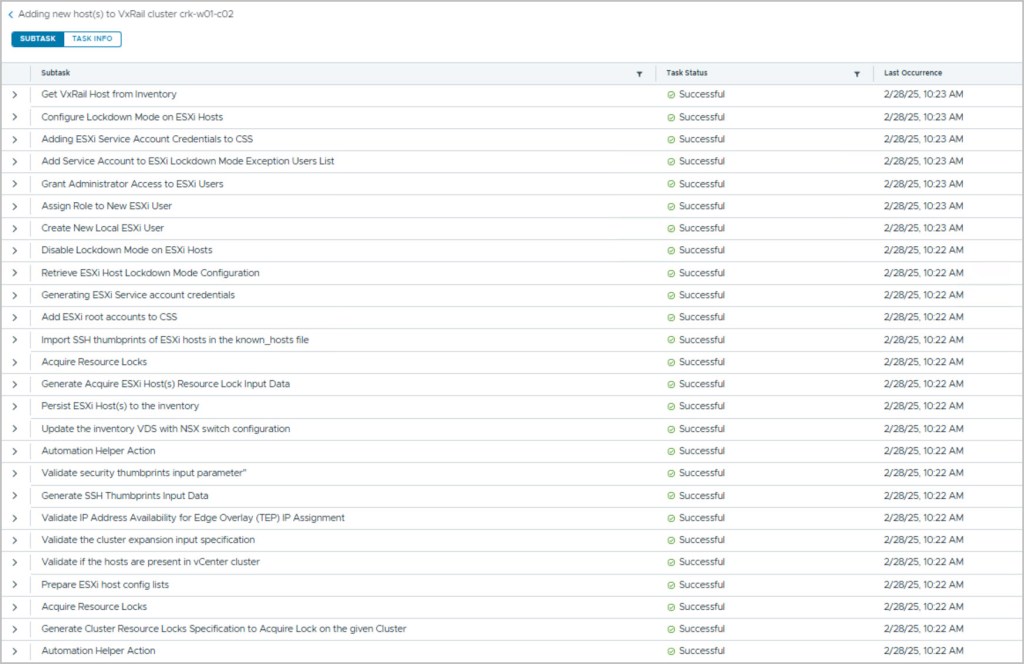Click success icon for Get VxRail Host from Inventory
This screenshot has height=664, width=1024.
(671, 95)
